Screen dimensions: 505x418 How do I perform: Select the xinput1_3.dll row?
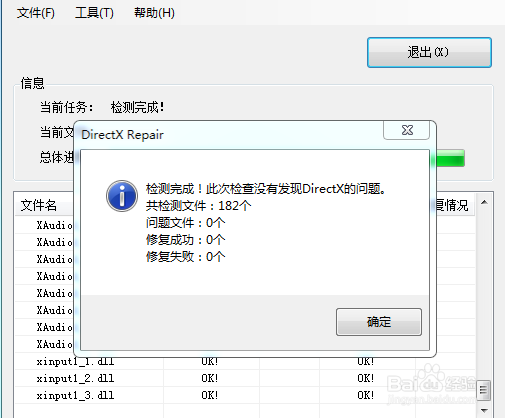245,395
